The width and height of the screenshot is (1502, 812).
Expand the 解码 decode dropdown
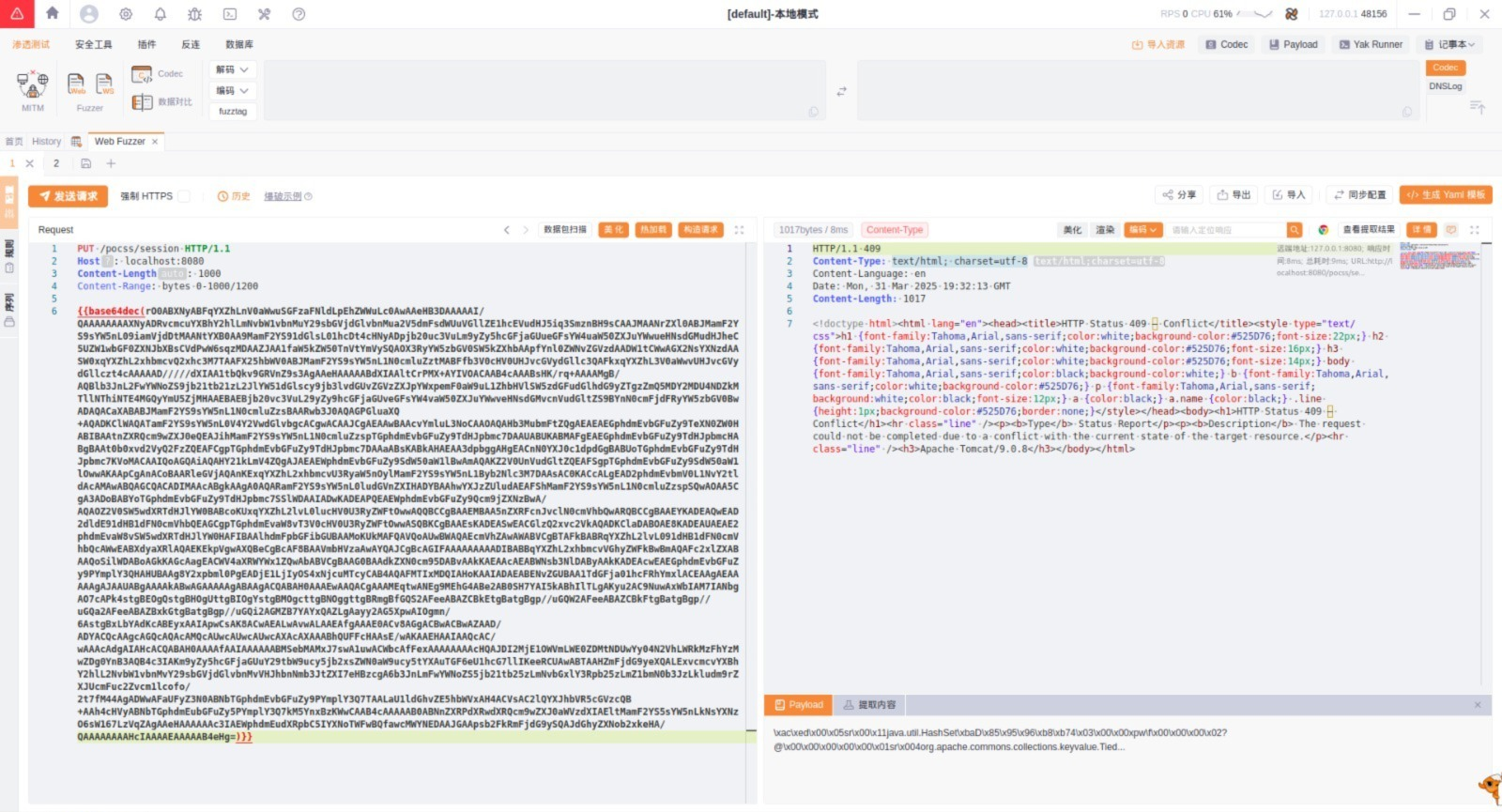coord(233,69)
